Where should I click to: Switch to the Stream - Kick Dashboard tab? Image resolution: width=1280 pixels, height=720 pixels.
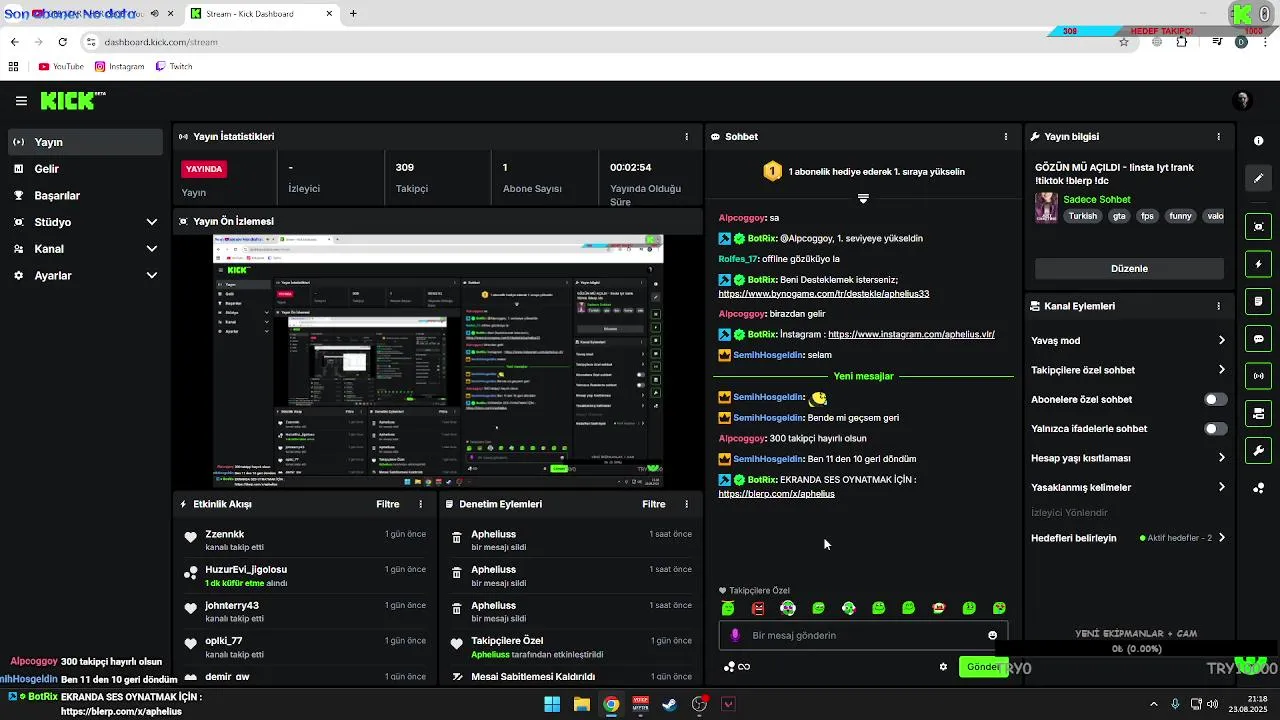pos(261,14)
